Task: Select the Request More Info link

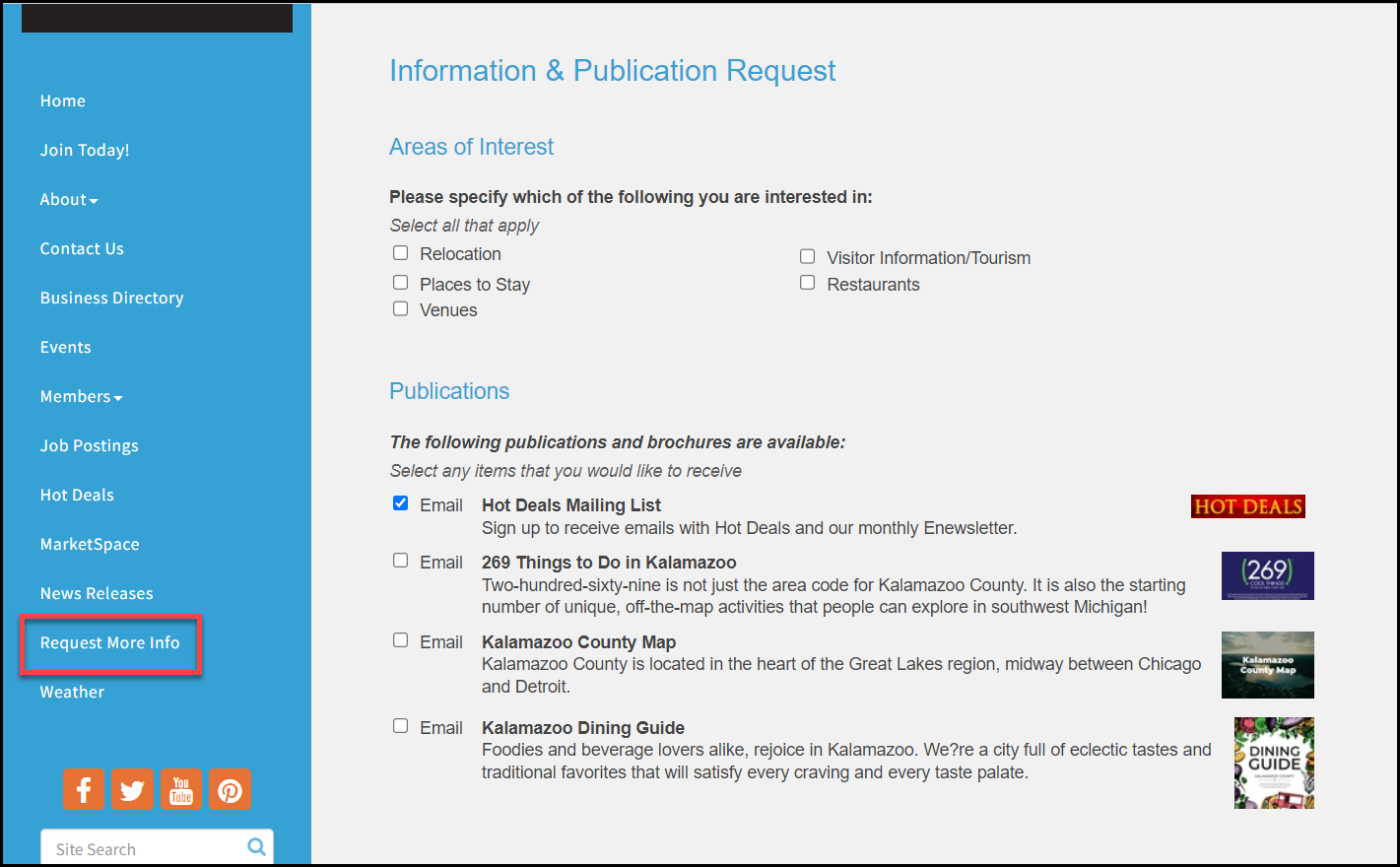Action: 110,642
